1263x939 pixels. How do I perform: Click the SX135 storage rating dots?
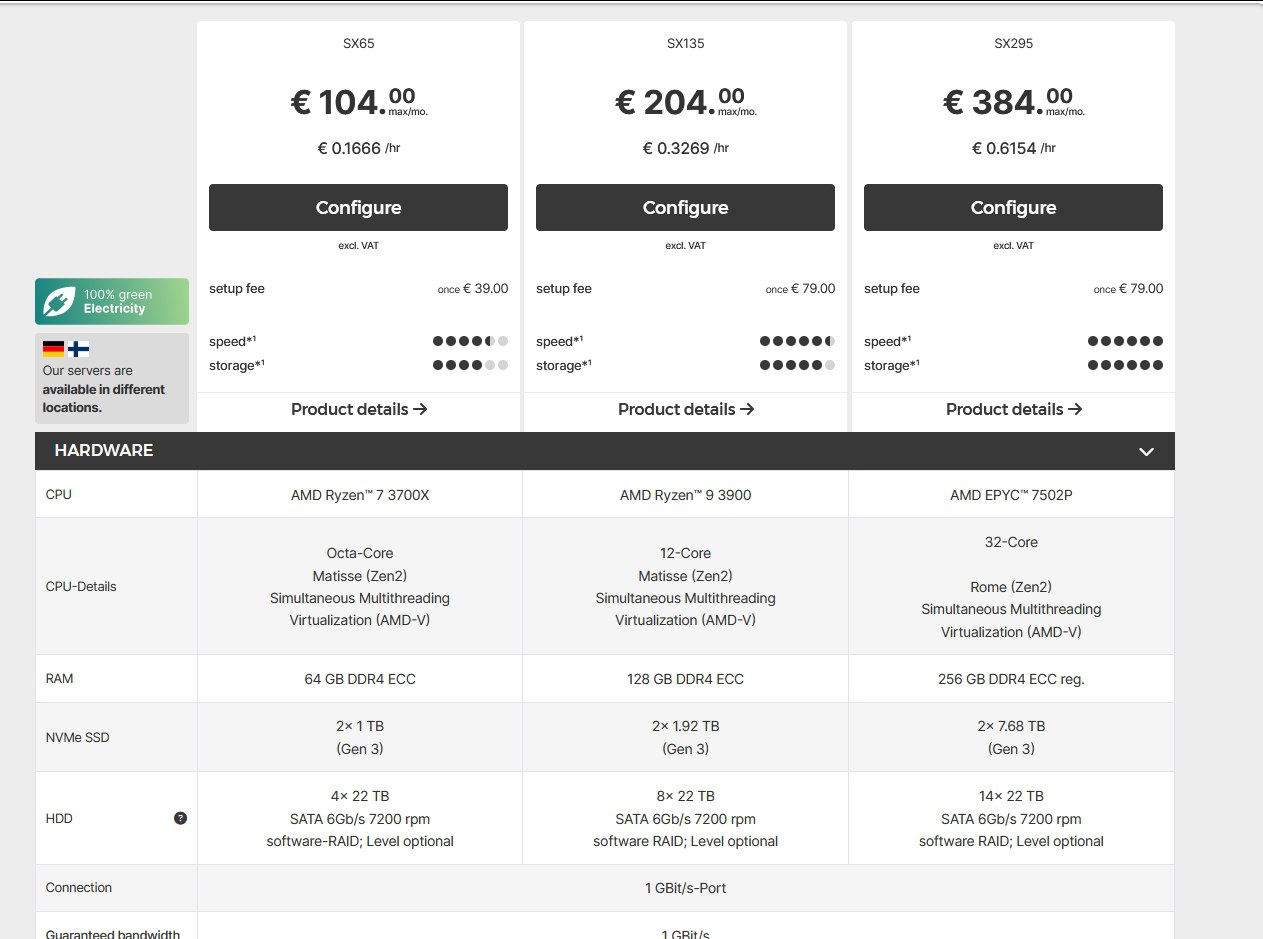coord(797,365)
